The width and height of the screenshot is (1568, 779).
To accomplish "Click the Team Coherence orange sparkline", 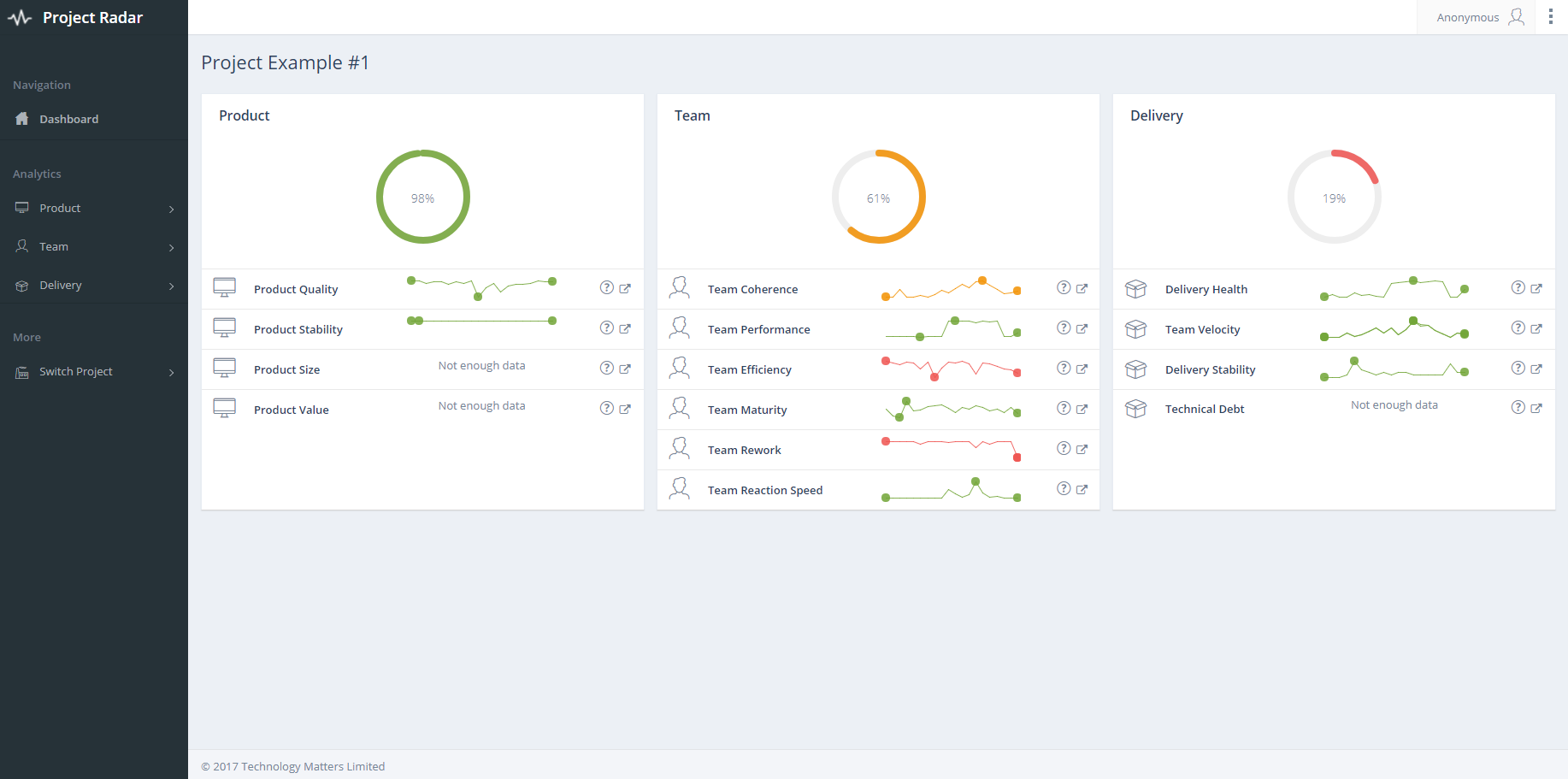I will pos(952,288).
